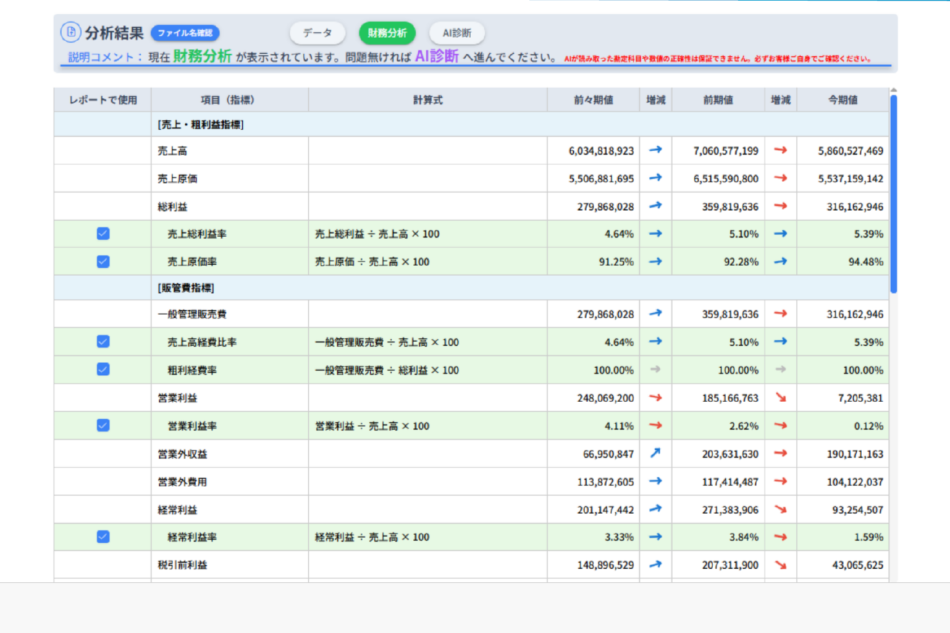Image resolution: width=950 pixels, height=633 pixels.
Task: Click the 営業外収益 blue diagonal up arrow
Action: (656, 453)
